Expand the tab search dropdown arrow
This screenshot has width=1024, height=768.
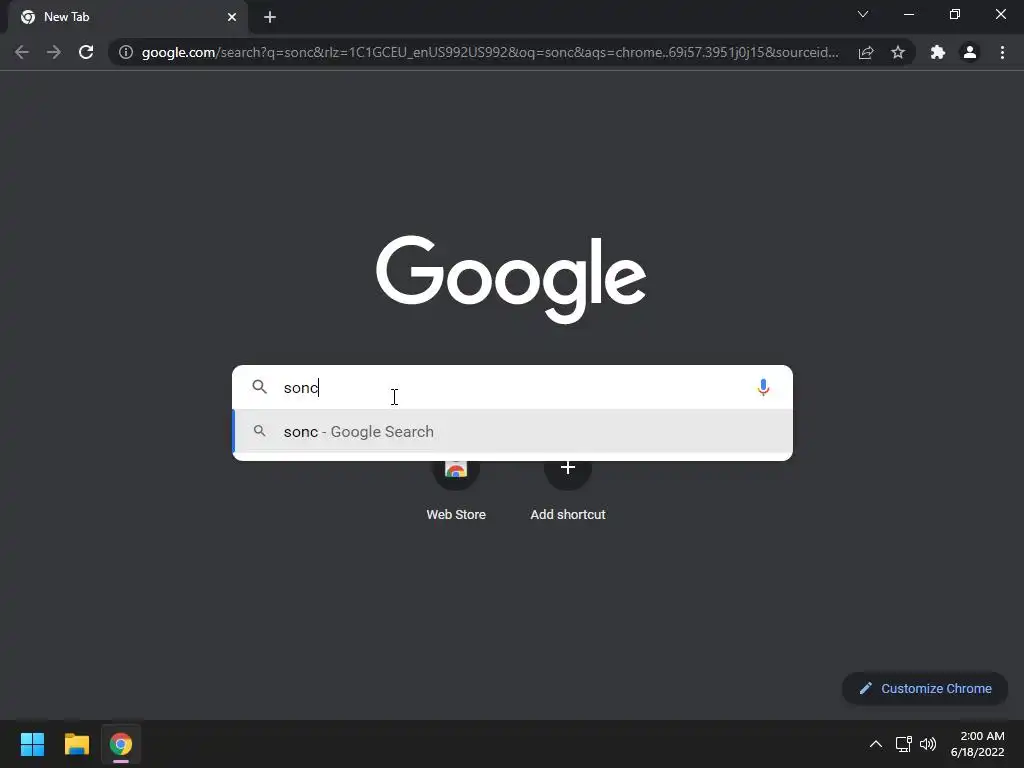pyautogui.click(x=863, y=14)
